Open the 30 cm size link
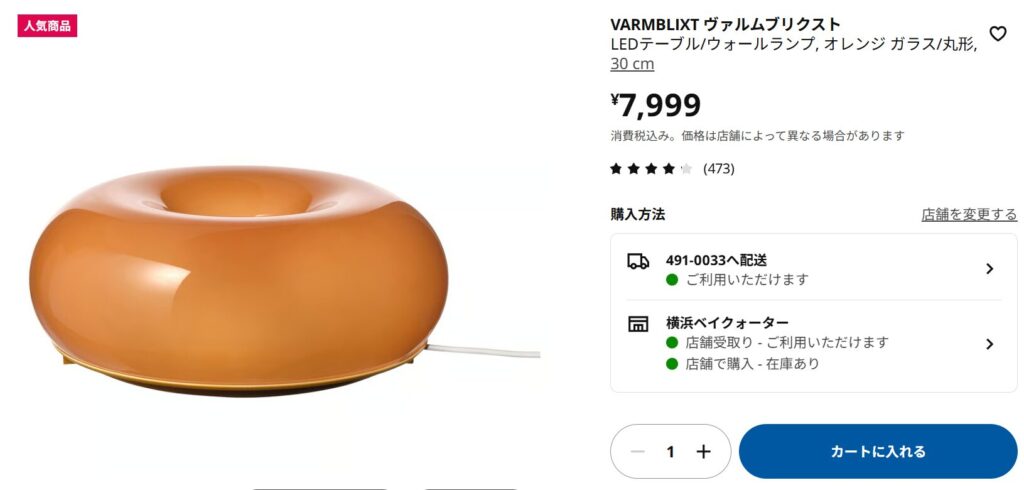 tap(632, 64)
